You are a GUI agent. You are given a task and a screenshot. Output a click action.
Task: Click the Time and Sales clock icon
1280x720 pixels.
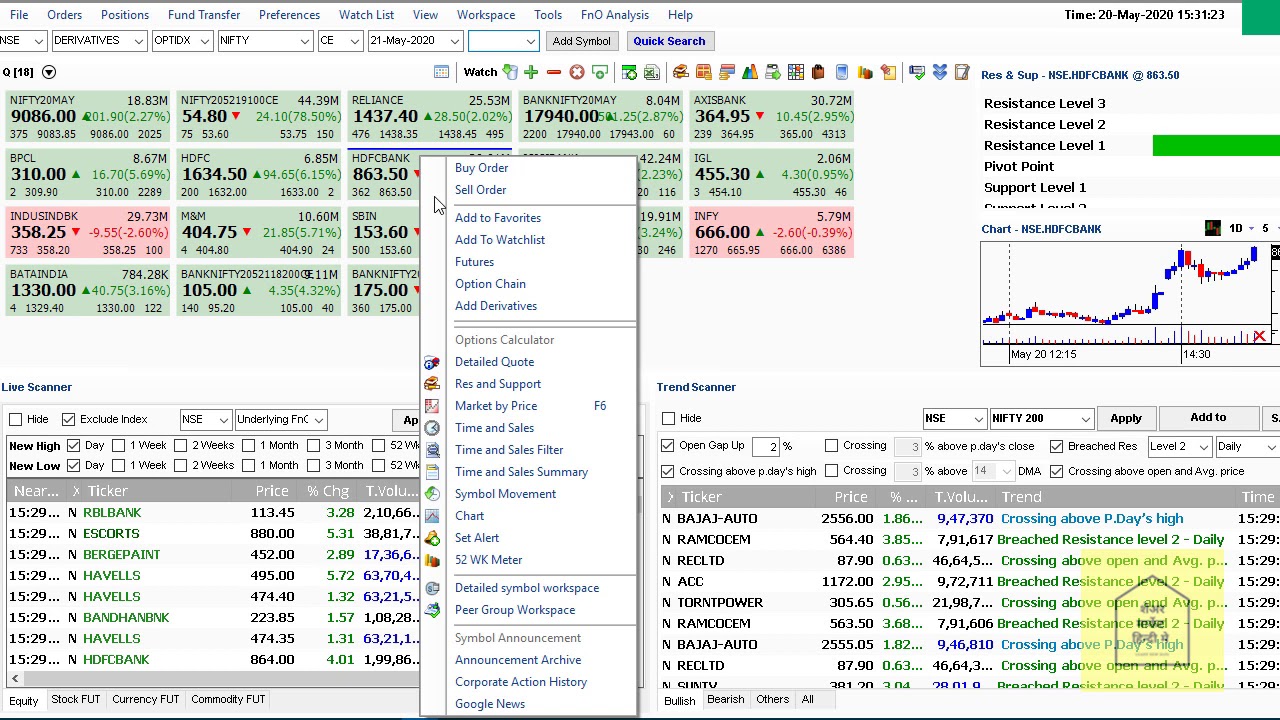[x=432, y=428]
